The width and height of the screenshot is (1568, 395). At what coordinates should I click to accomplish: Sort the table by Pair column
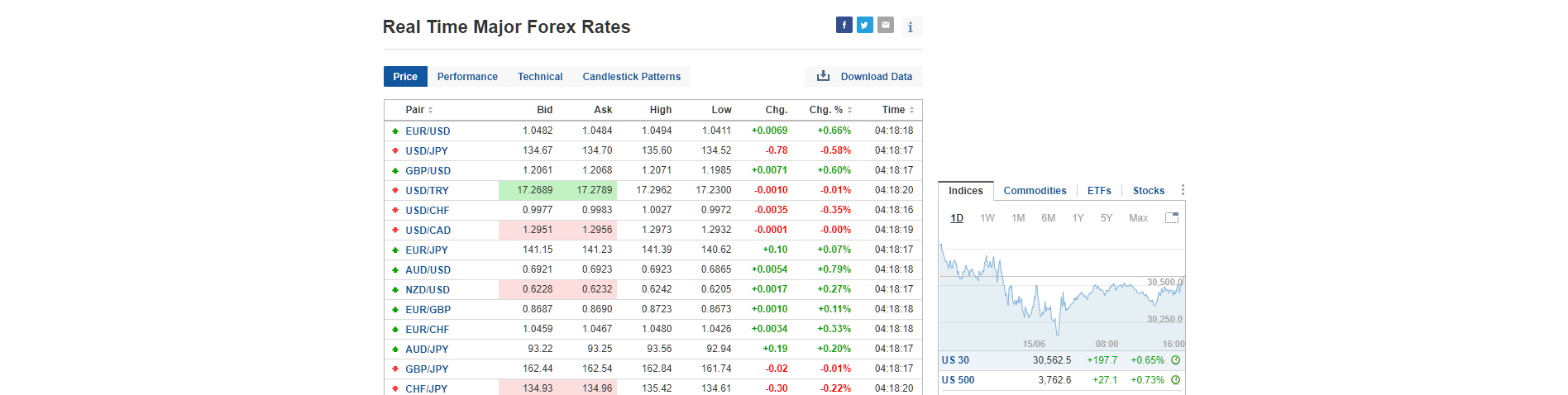pos(418,110)
